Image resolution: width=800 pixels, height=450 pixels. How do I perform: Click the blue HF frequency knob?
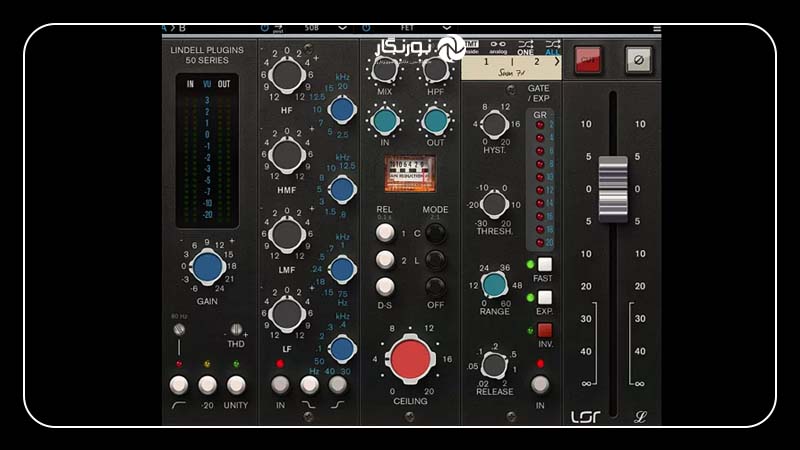[342, 109]
